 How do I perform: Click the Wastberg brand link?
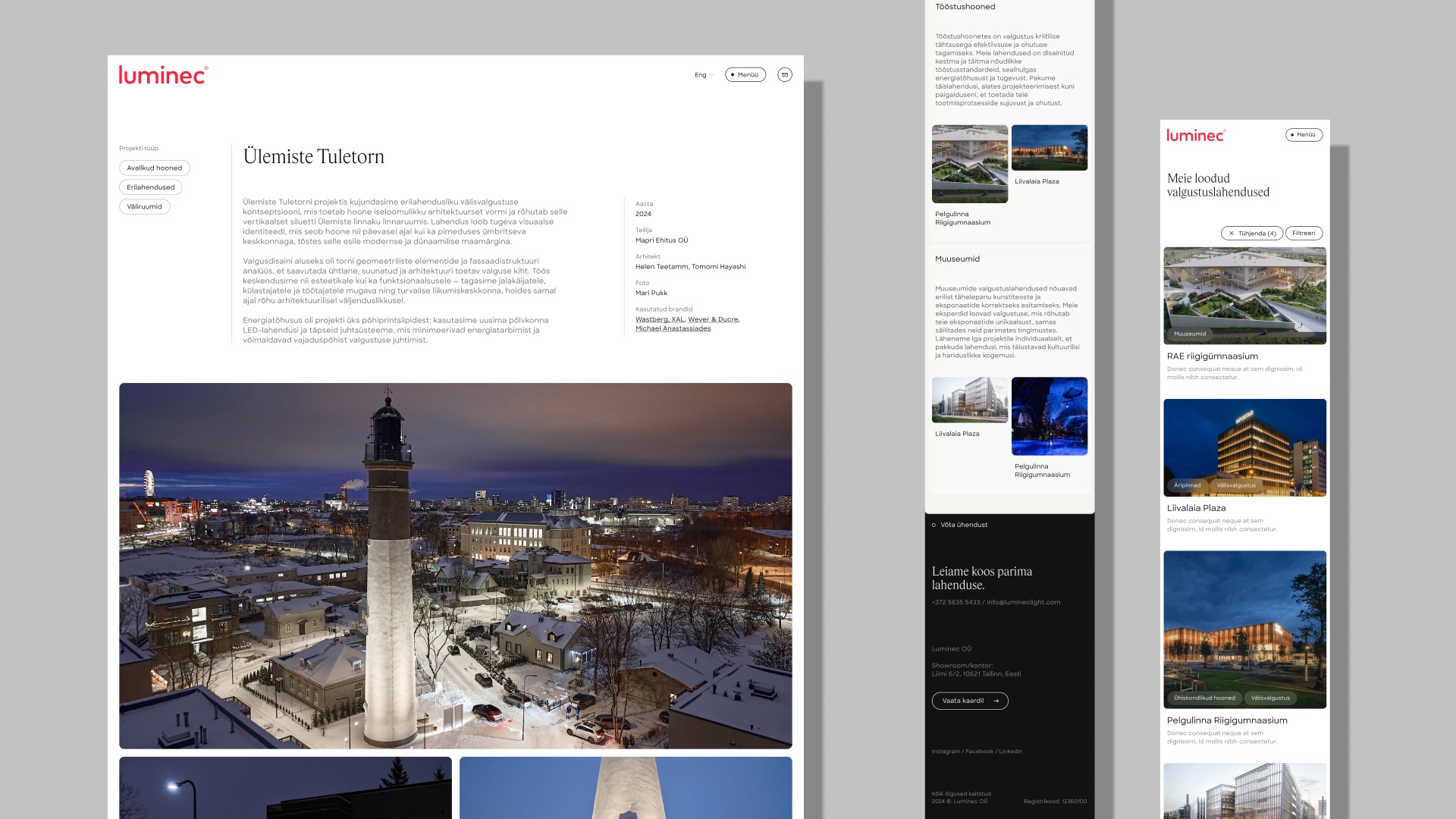651,319
